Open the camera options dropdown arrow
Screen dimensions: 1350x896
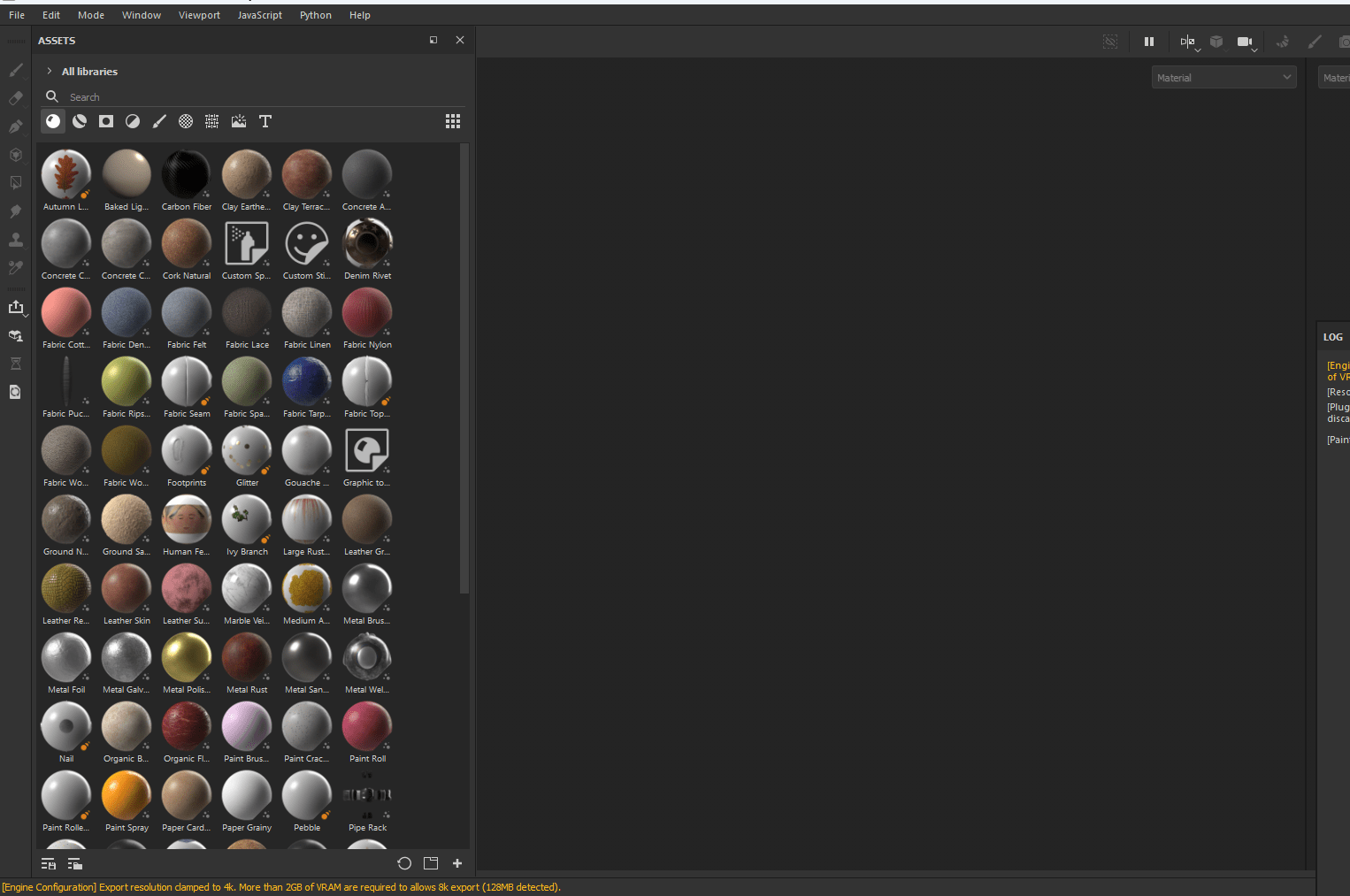click(1254, 50)
